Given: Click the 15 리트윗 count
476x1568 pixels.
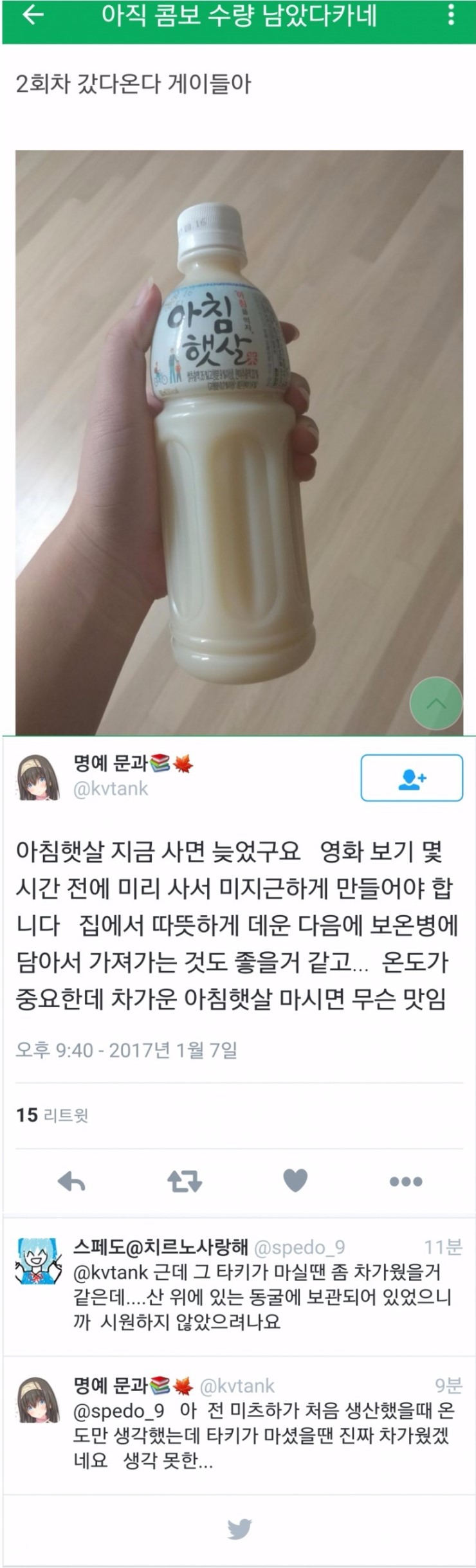Looking at the screenshot, I should pyautogui.click(x=52, y=1115).
